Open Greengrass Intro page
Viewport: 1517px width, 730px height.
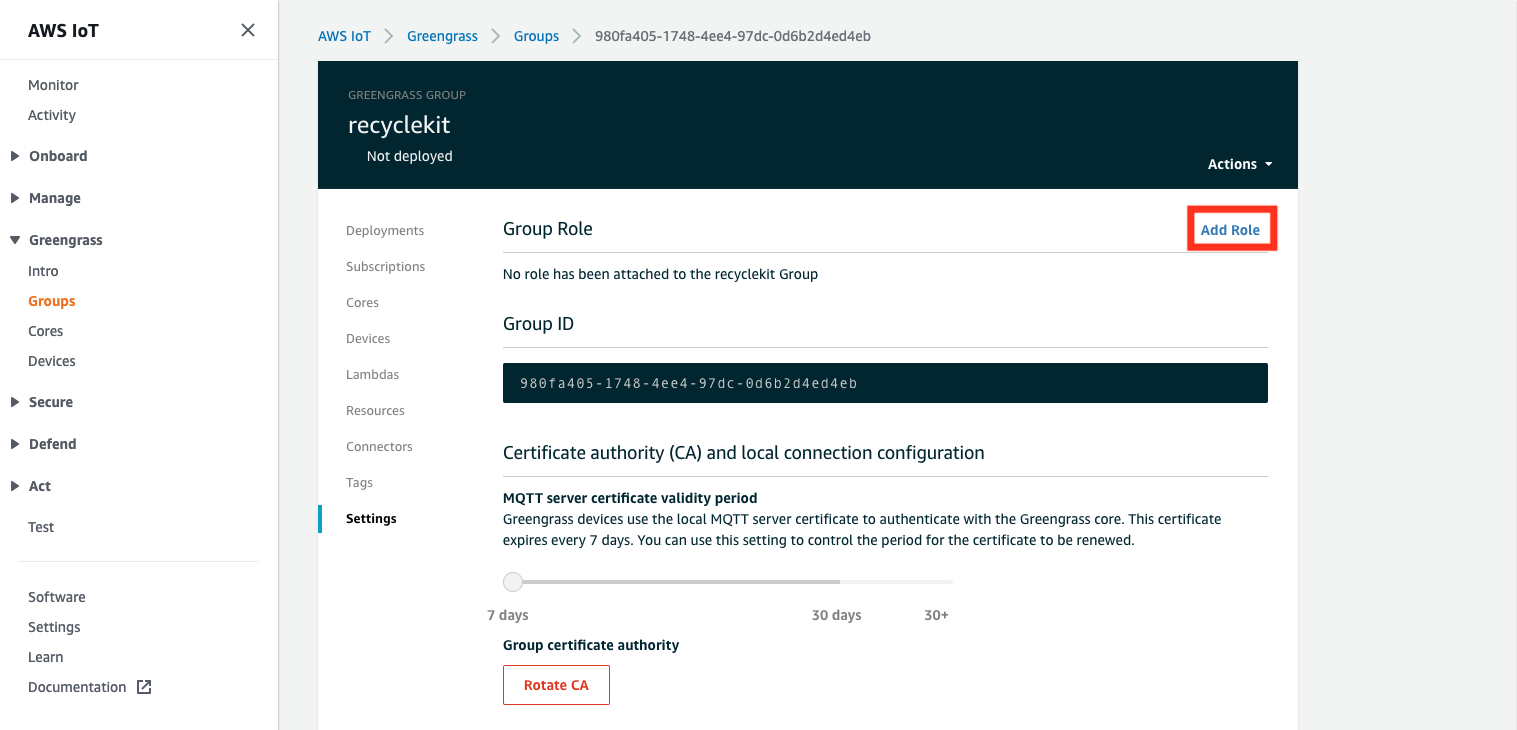point(43,271)
